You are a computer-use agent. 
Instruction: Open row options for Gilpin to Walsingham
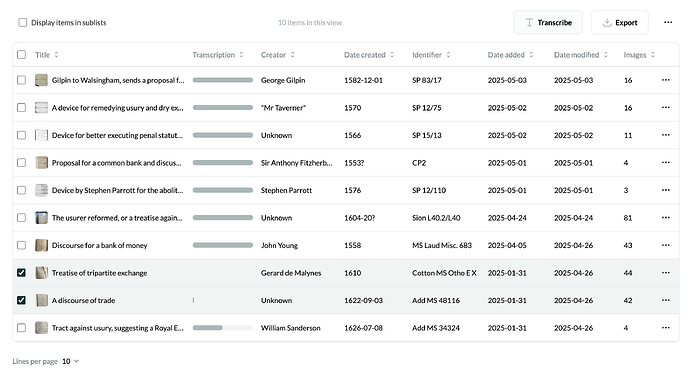665,80
